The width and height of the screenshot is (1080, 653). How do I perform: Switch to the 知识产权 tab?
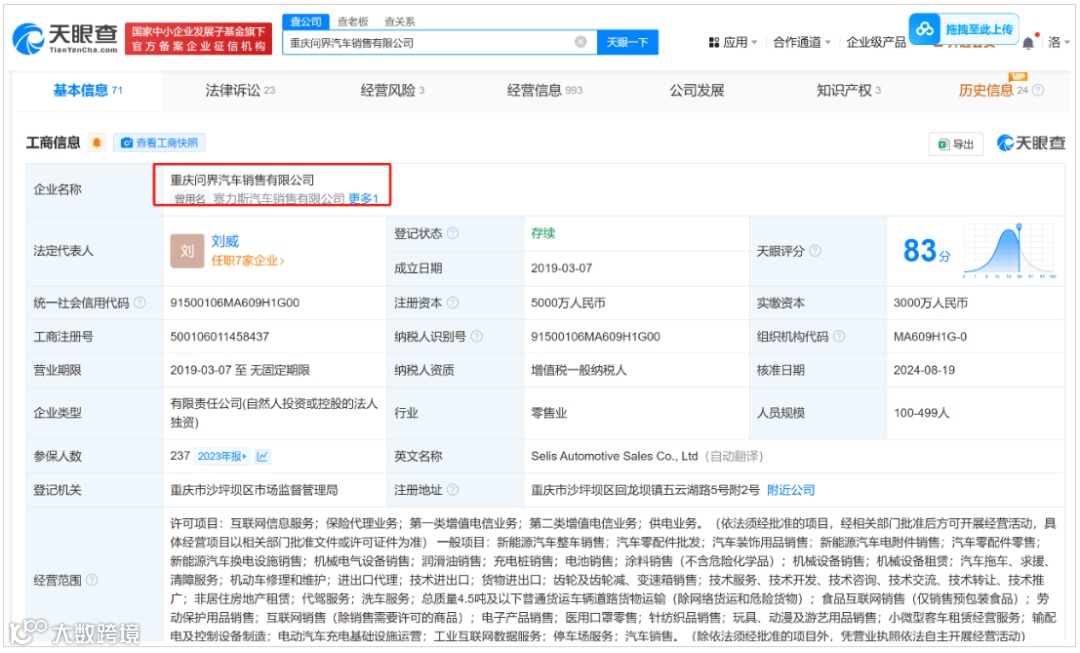tap(849, 90)
